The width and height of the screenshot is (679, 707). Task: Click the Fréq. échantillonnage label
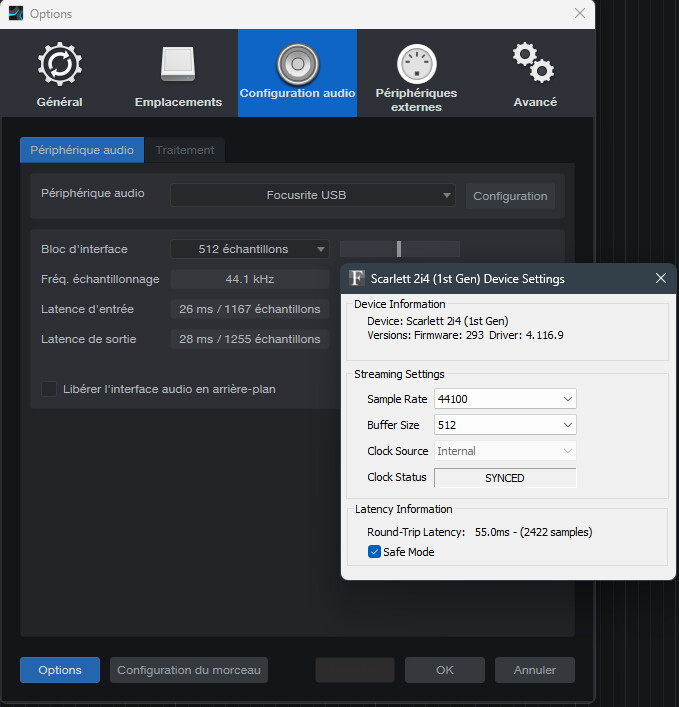100,280
